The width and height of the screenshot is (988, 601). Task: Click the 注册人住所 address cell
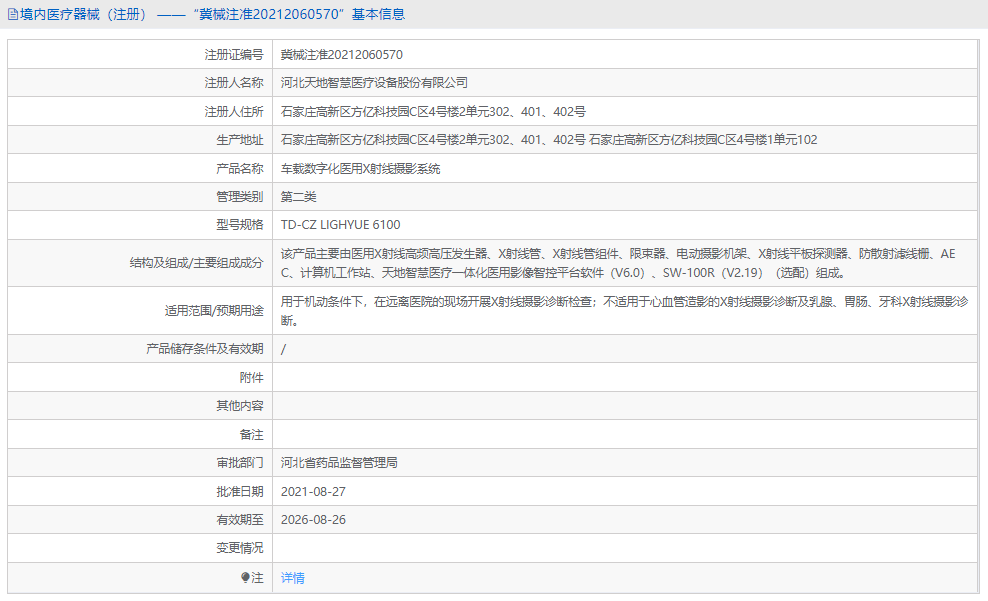tap(428, 111)
